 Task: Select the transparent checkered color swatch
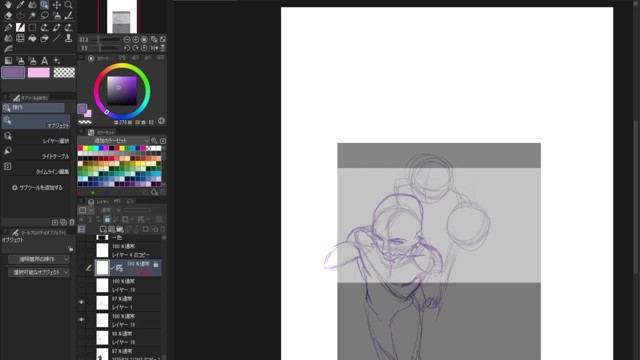coord(64,73)
